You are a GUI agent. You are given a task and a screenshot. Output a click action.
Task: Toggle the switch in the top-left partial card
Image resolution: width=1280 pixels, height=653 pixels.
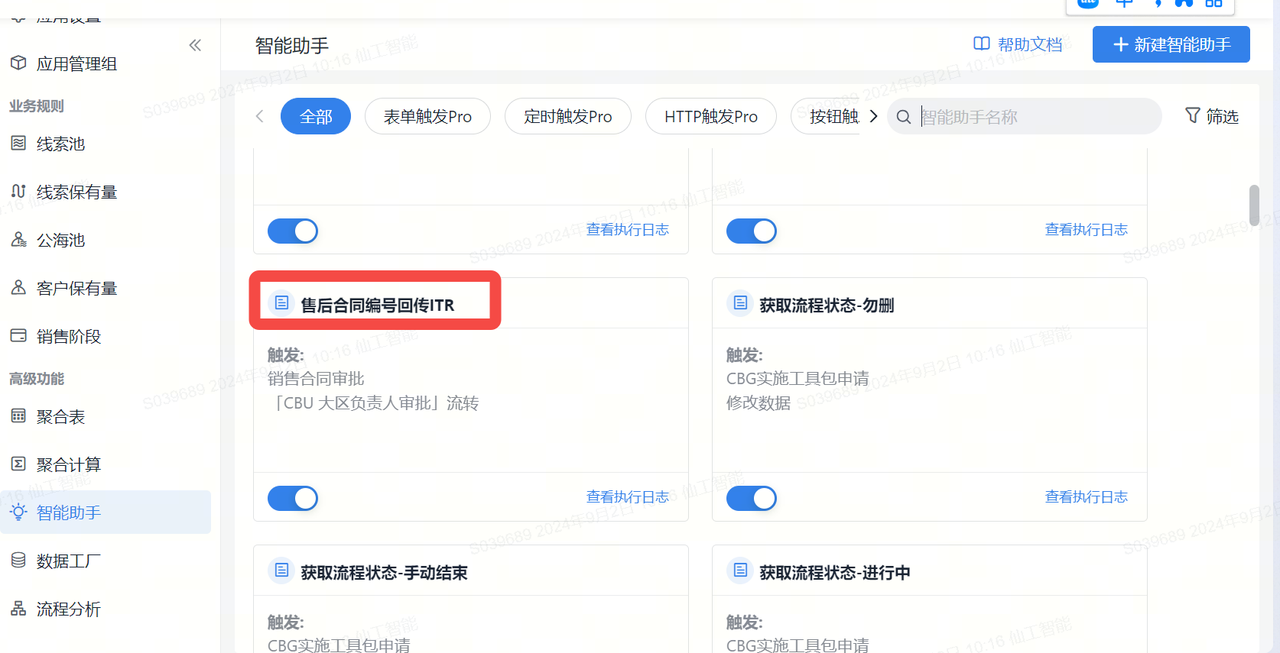[293, 230]
